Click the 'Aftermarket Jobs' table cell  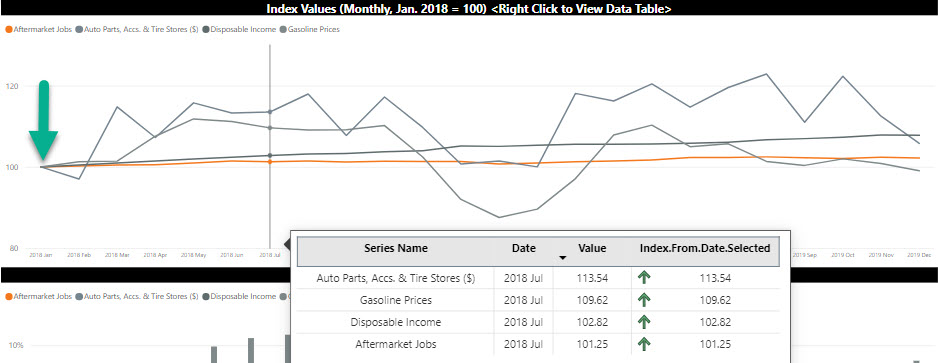pyautogui.click(x=395, y=344)
